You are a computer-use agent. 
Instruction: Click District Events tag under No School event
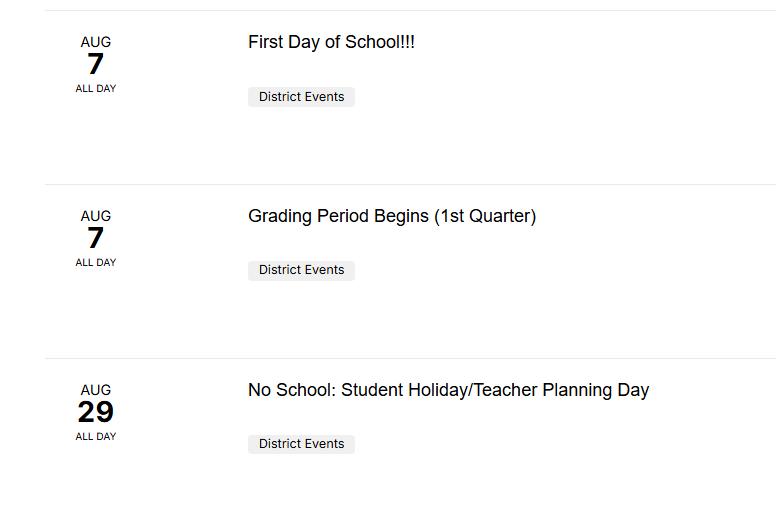pyautogui.click(x=301, y=444)
